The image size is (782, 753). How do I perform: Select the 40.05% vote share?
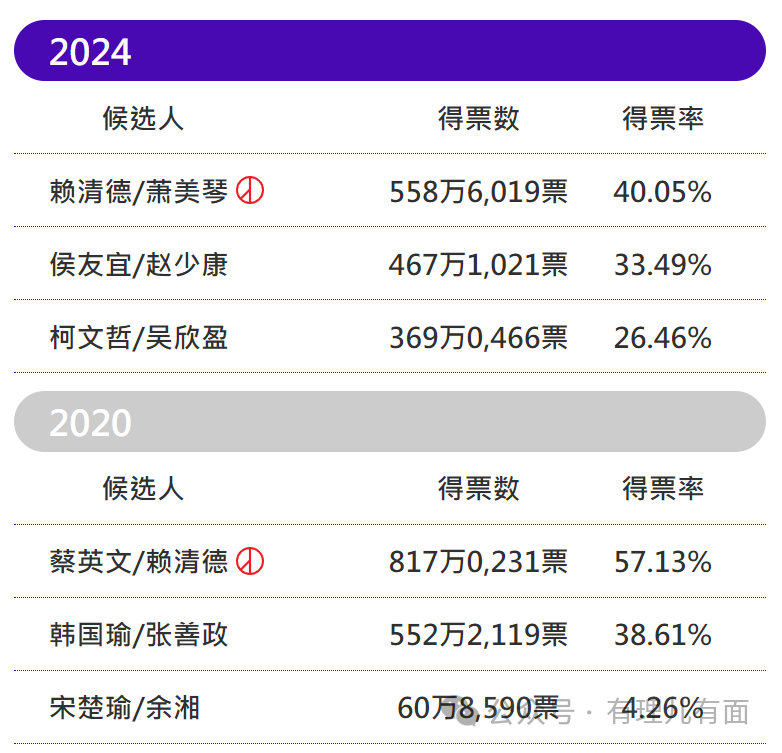coord(662,191)
